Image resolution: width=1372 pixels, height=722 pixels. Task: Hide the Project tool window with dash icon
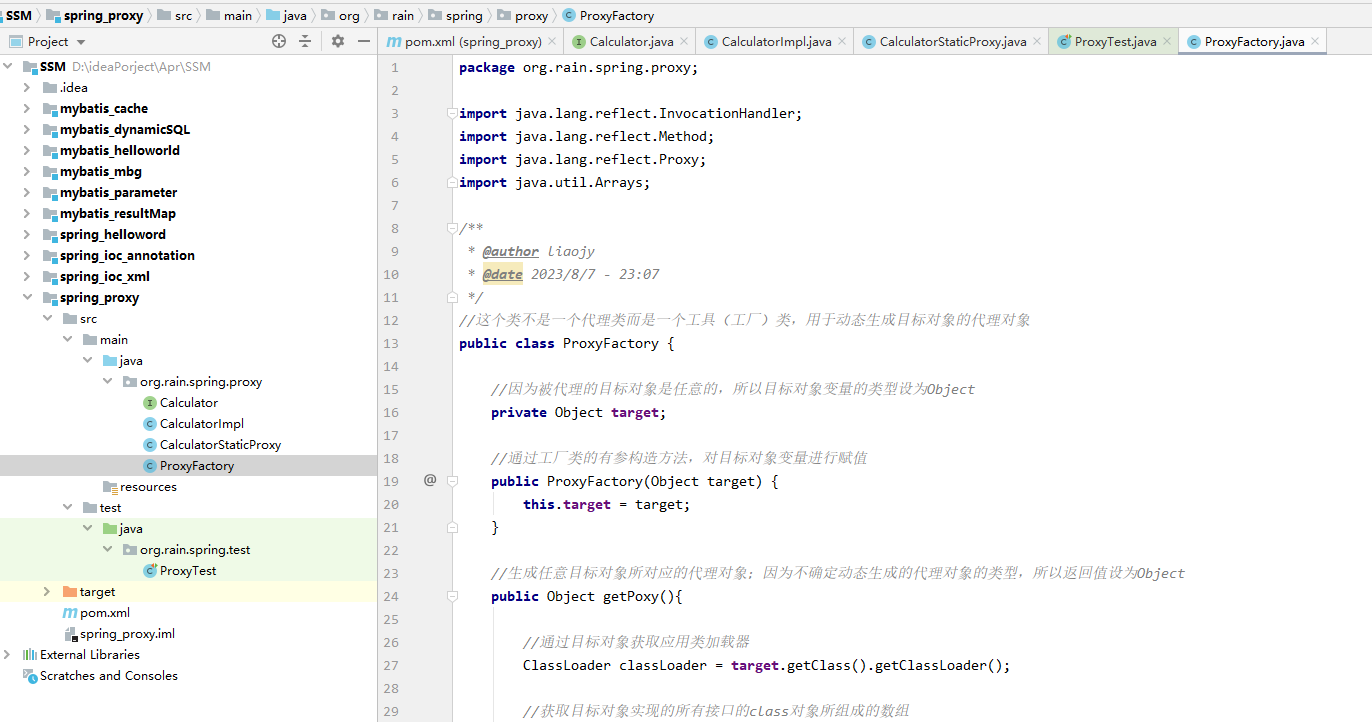pos(364,41)
